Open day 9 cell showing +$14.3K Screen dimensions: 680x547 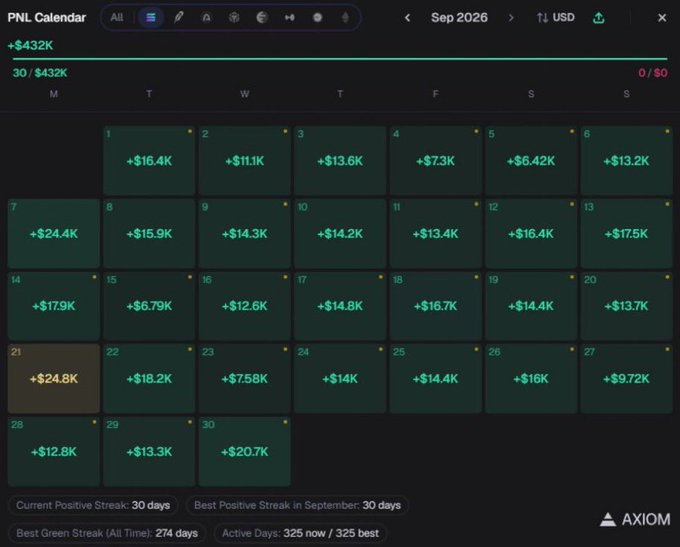(x=245, y=233)
